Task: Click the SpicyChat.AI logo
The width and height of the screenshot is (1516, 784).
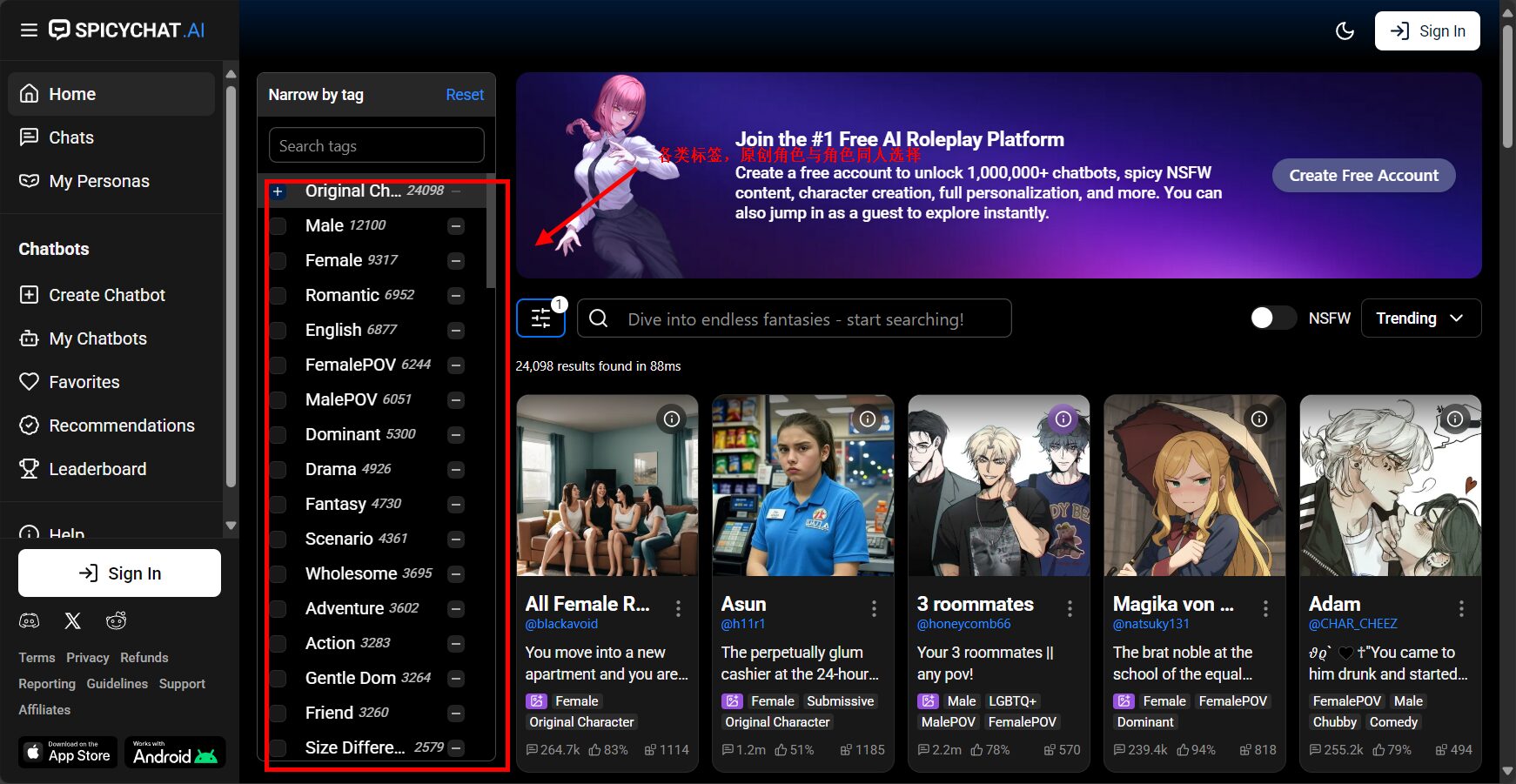Action: 127,30
